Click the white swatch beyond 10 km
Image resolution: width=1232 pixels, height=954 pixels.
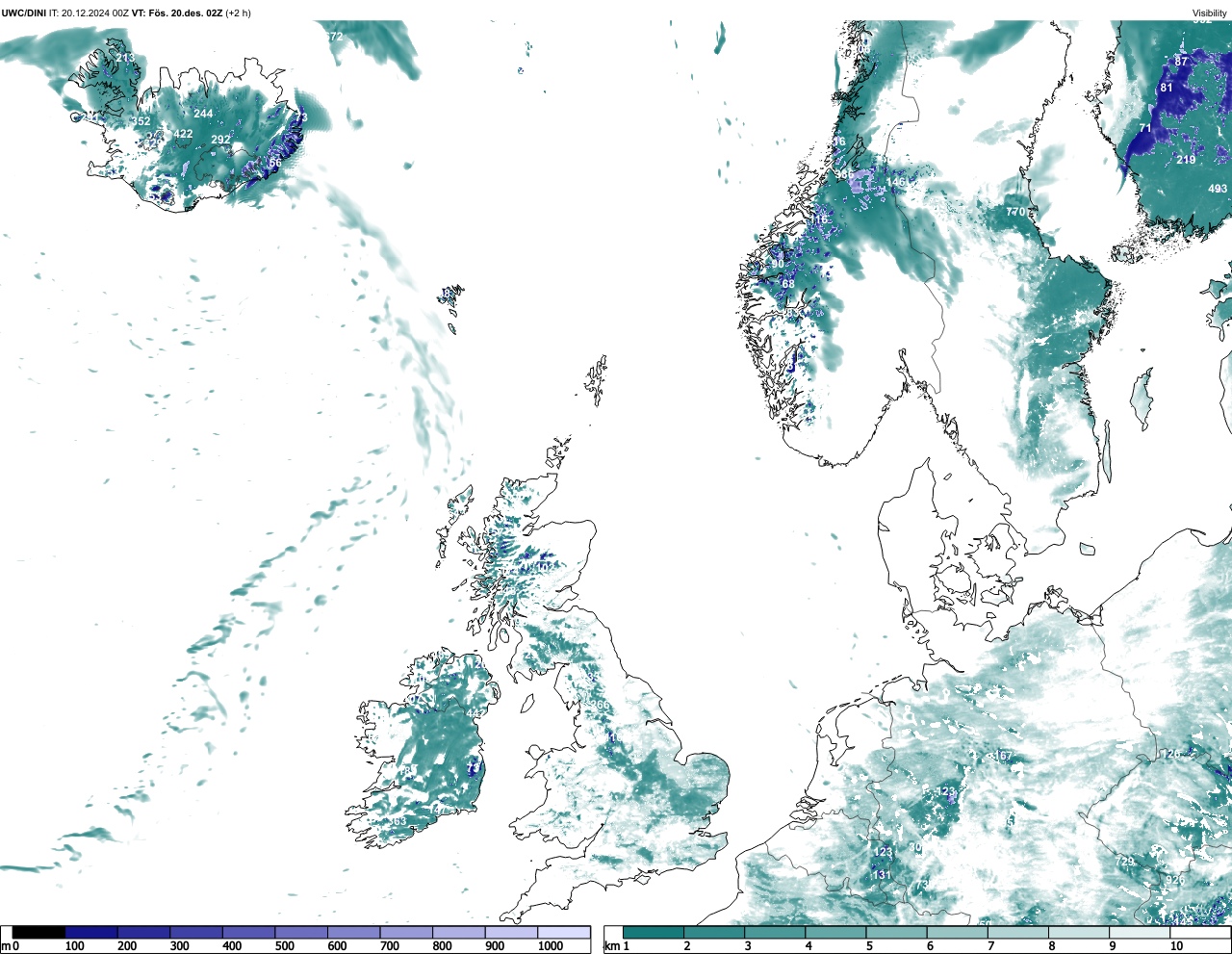pyautogui.click(x=1199, y=933)
